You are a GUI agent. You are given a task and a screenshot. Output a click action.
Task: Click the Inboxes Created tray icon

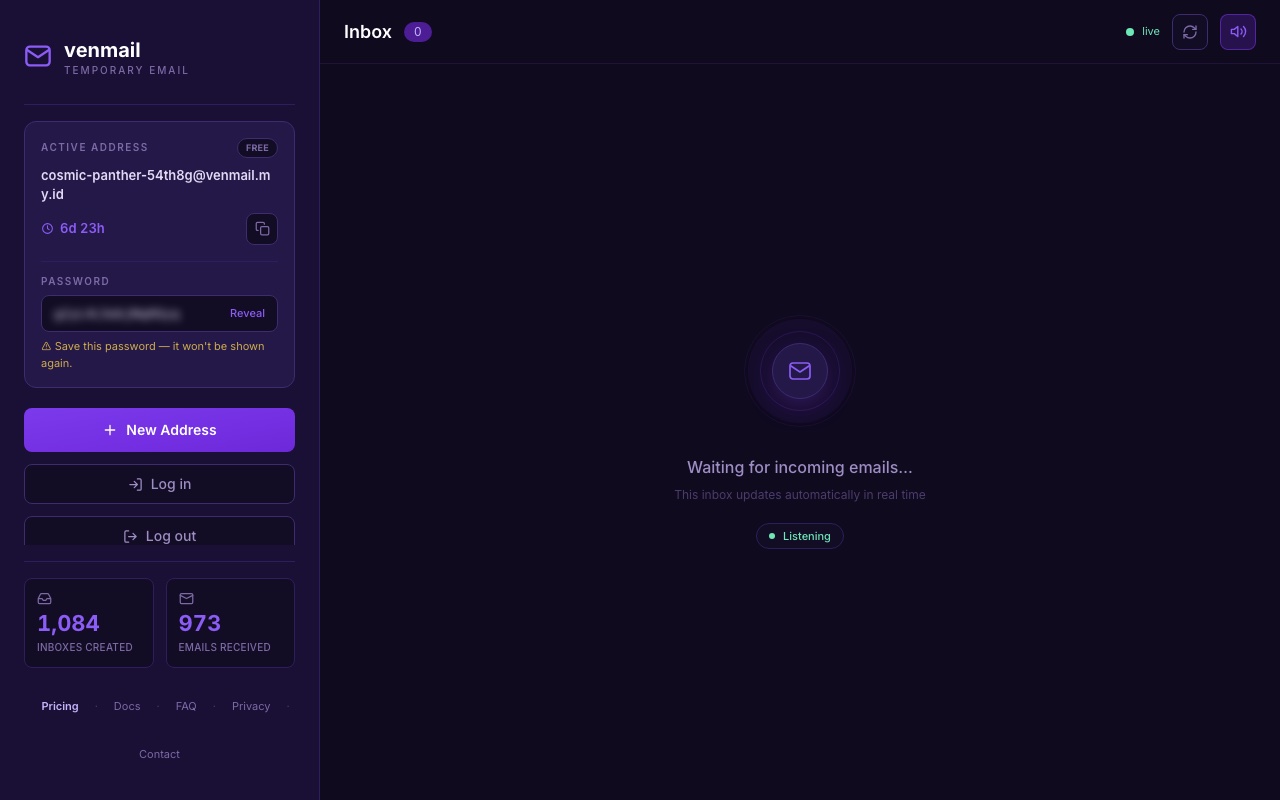44,599
